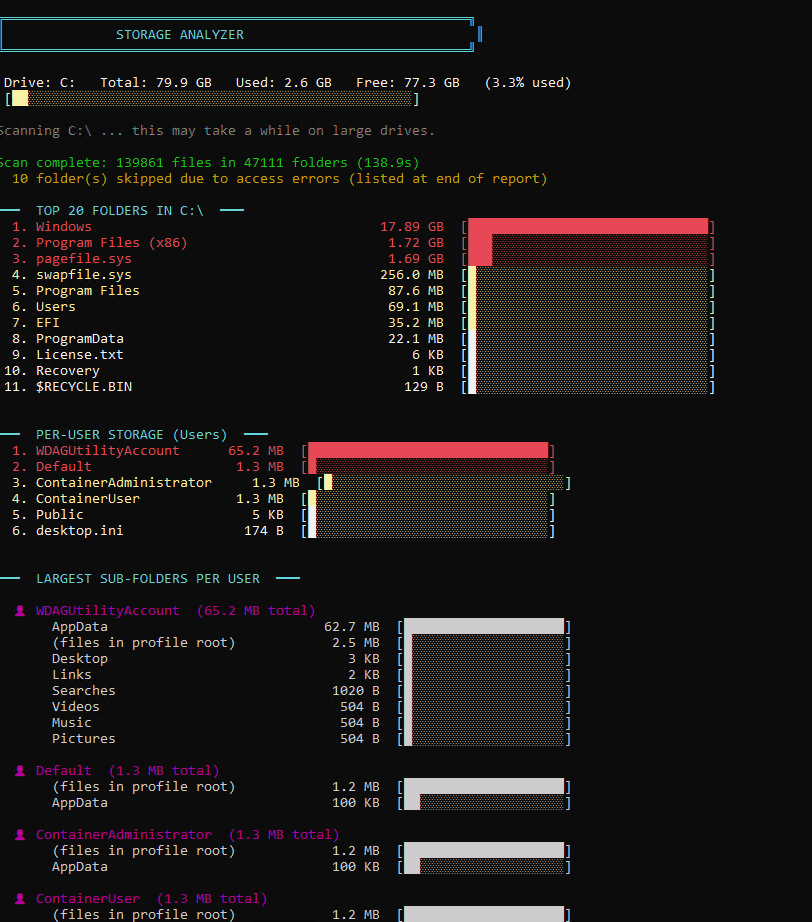Click the Music sub-folder row
Image resolution: width=812 pixels, height=922 pixels.
pyautogui.click(x=311, y=723)
